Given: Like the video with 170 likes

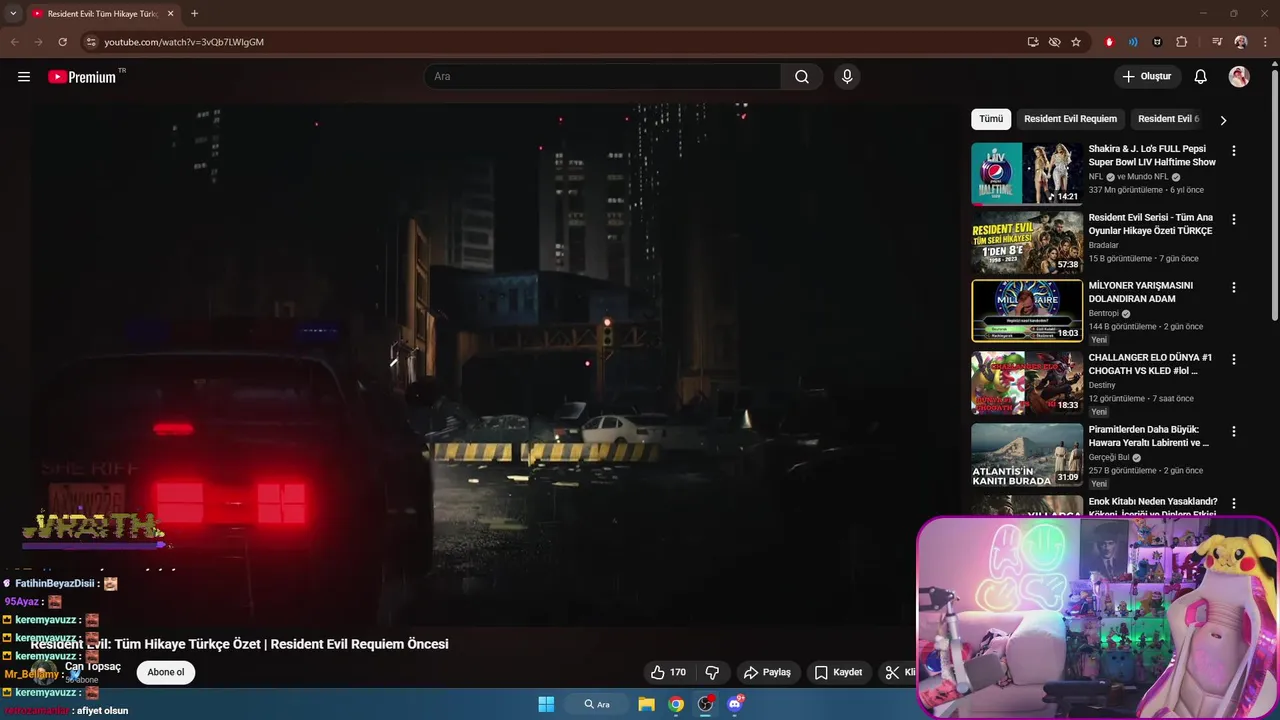Looking at the screenshot, I should pos(668,672).
